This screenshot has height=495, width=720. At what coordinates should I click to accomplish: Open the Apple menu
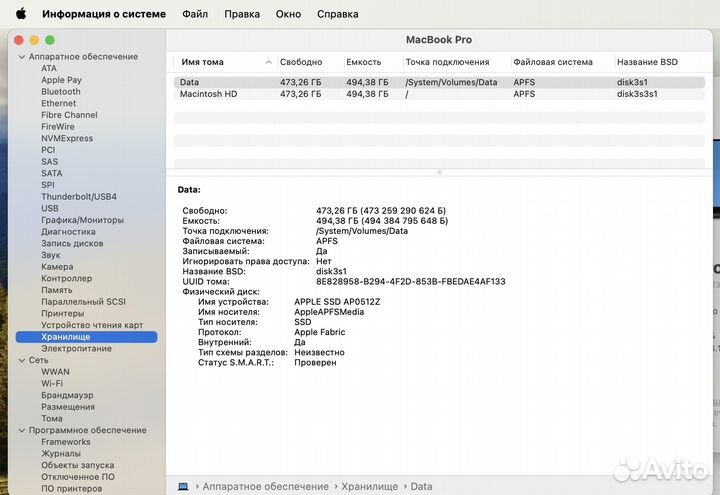(21, 14)
